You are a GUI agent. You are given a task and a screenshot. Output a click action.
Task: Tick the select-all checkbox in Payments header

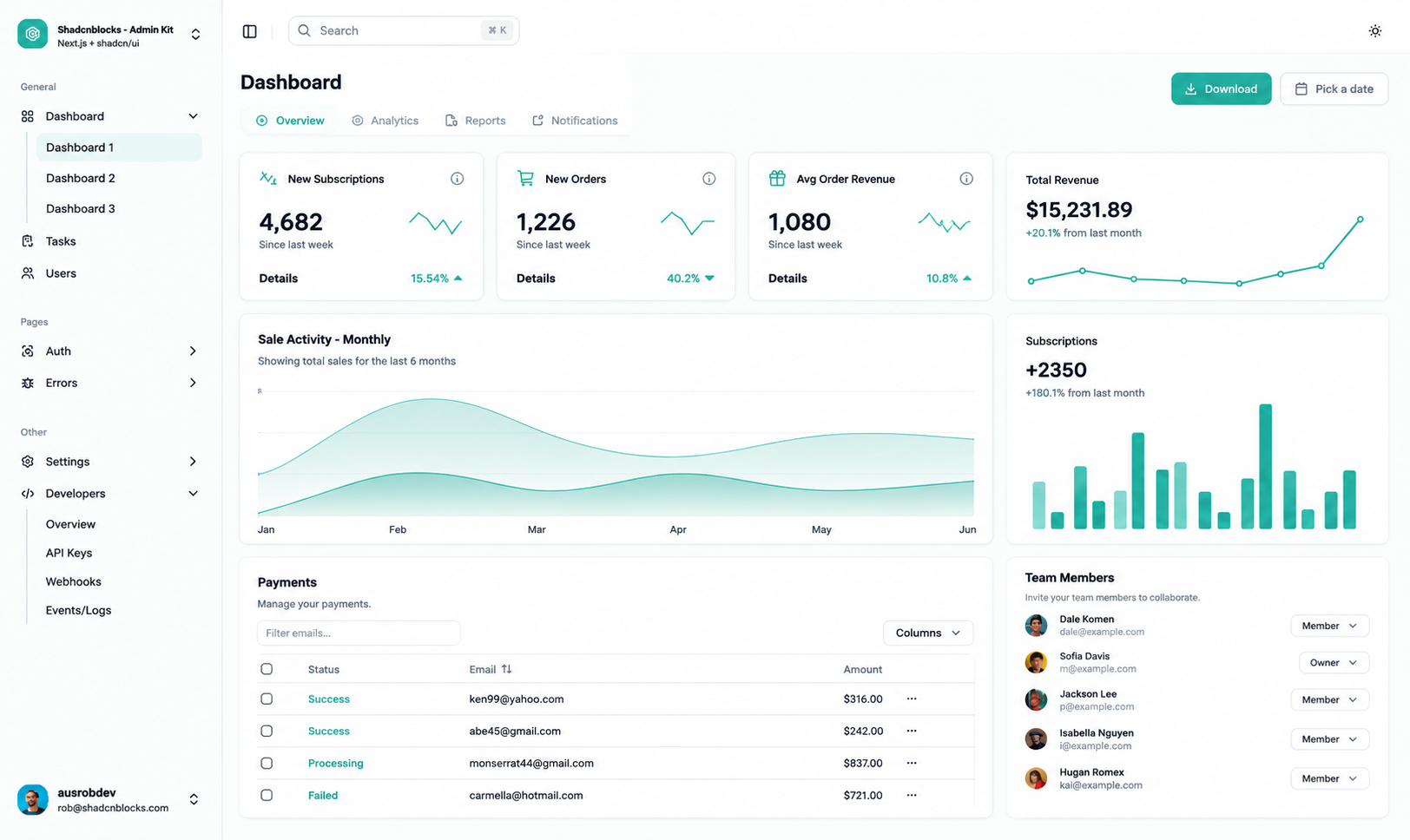(267, 669)
